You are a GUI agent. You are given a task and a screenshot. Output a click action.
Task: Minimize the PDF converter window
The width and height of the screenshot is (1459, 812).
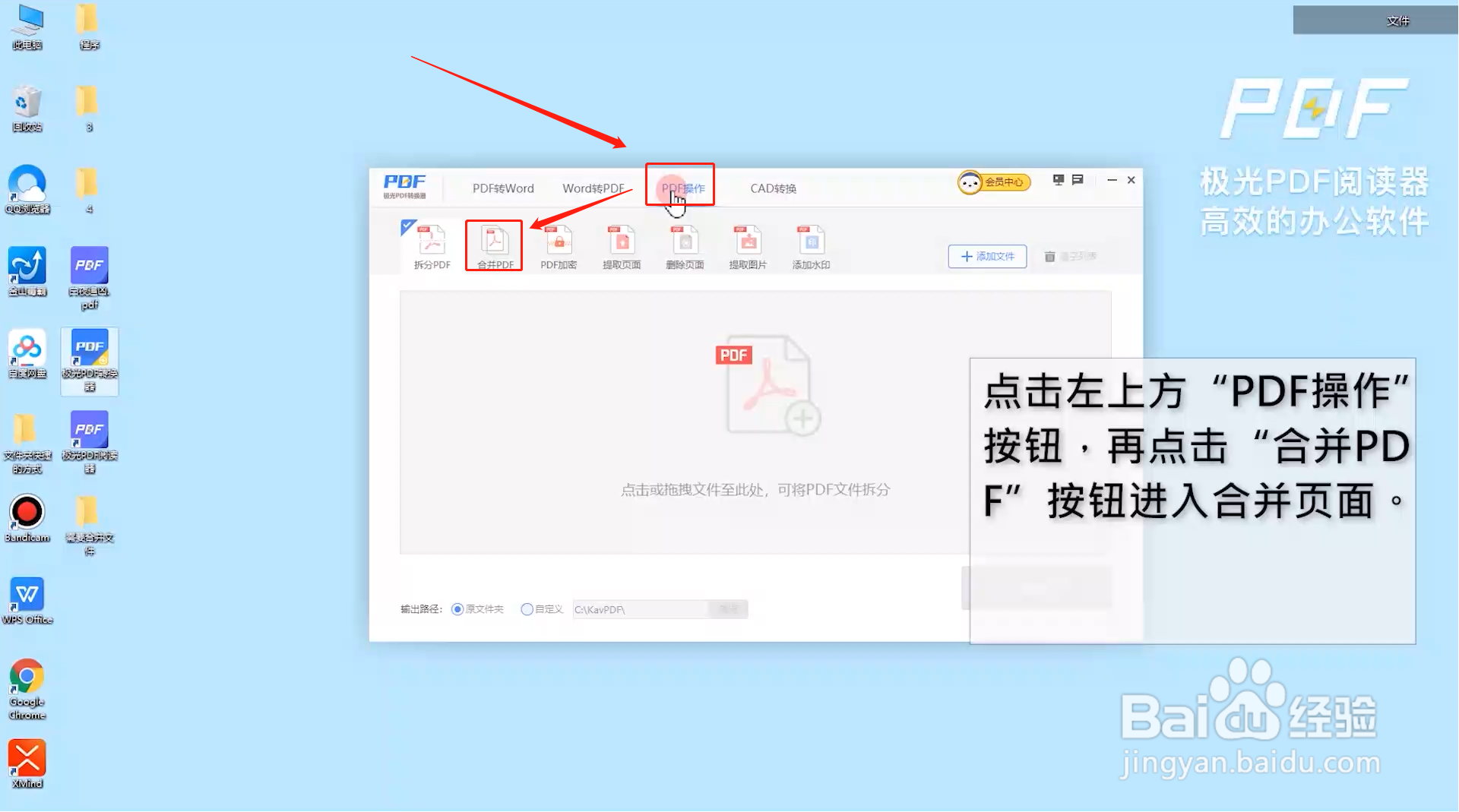click(x=1112, y=180)
